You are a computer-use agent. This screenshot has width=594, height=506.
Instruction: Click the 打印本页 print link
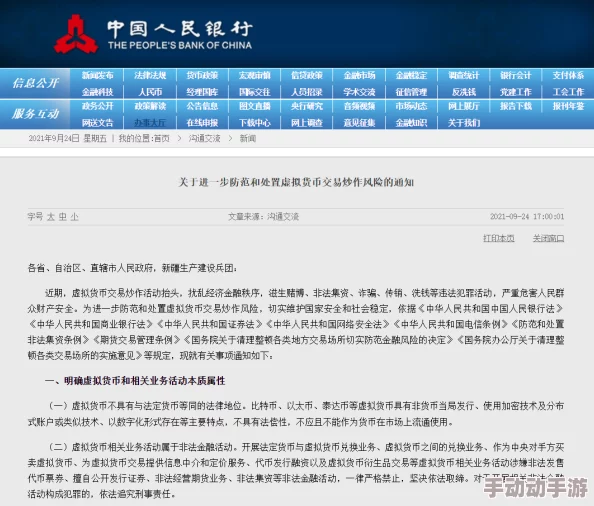[x=499, y=238]
